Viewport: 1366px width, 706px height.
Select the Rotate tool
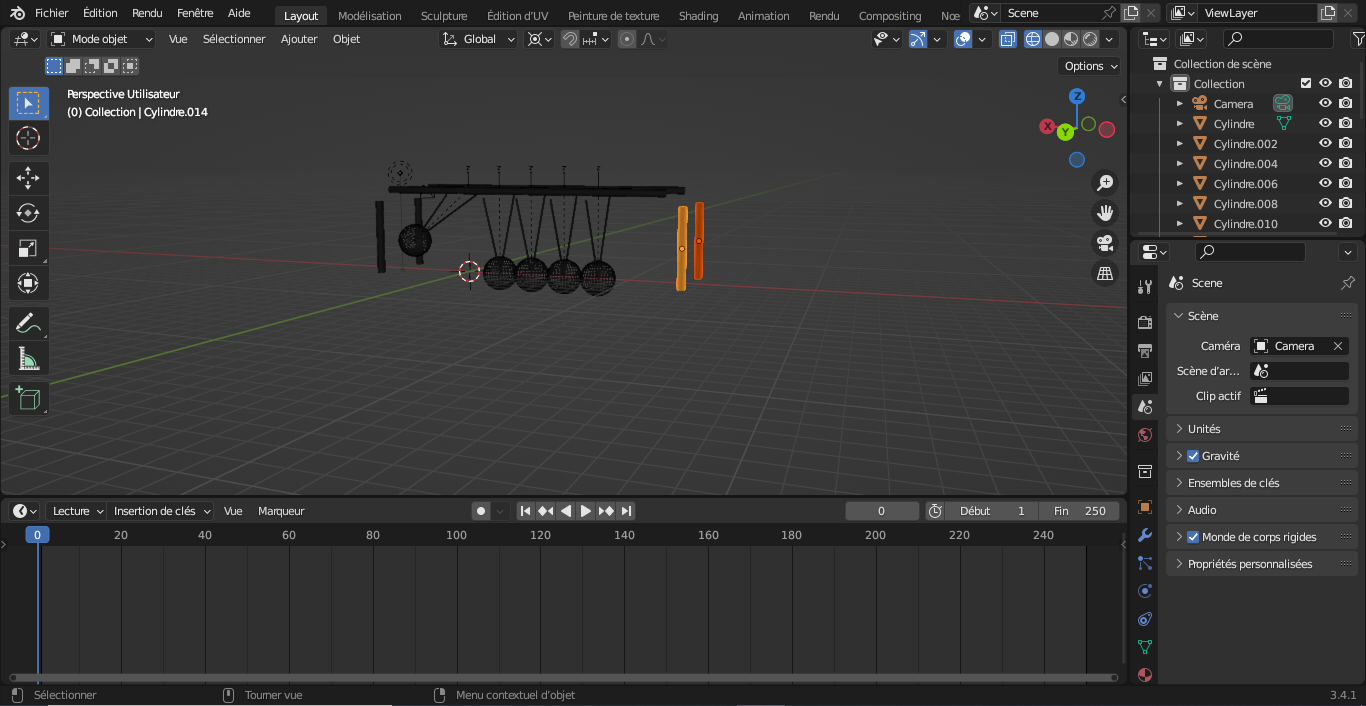(28, 213)
